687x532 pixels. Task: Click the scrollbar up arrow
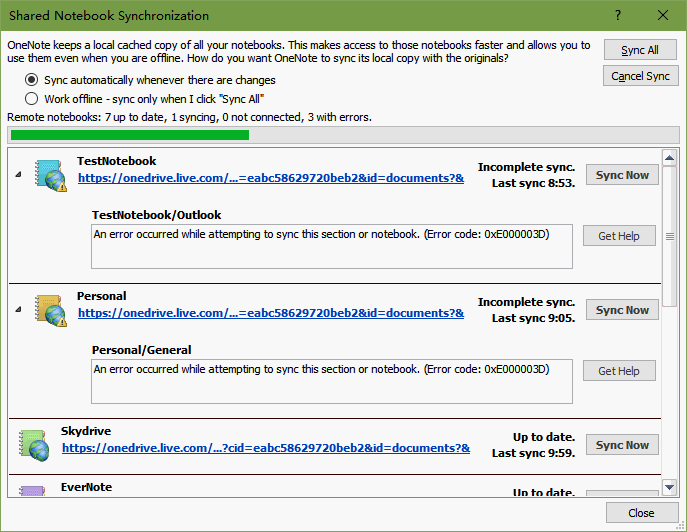pos(669,158)
